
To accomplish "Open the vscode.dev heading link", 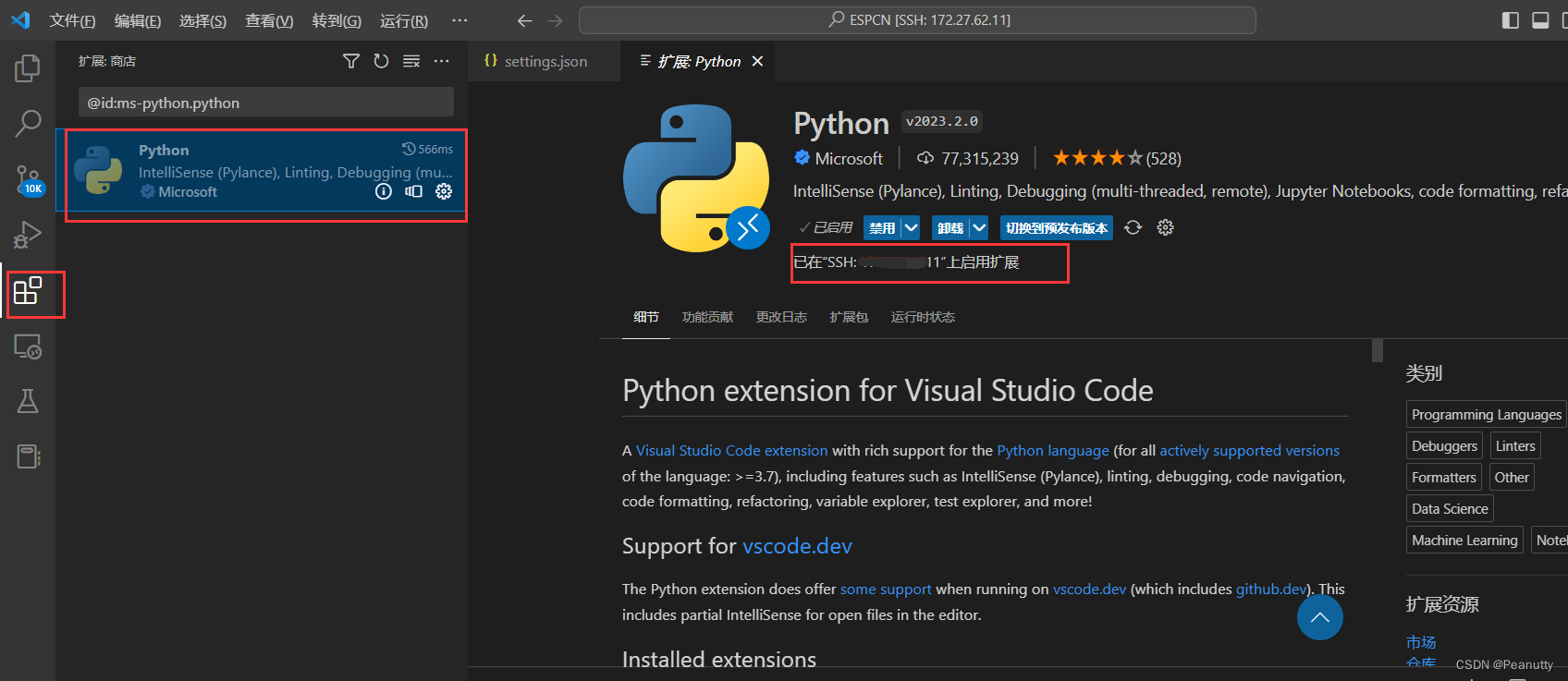I will [797, 545].
